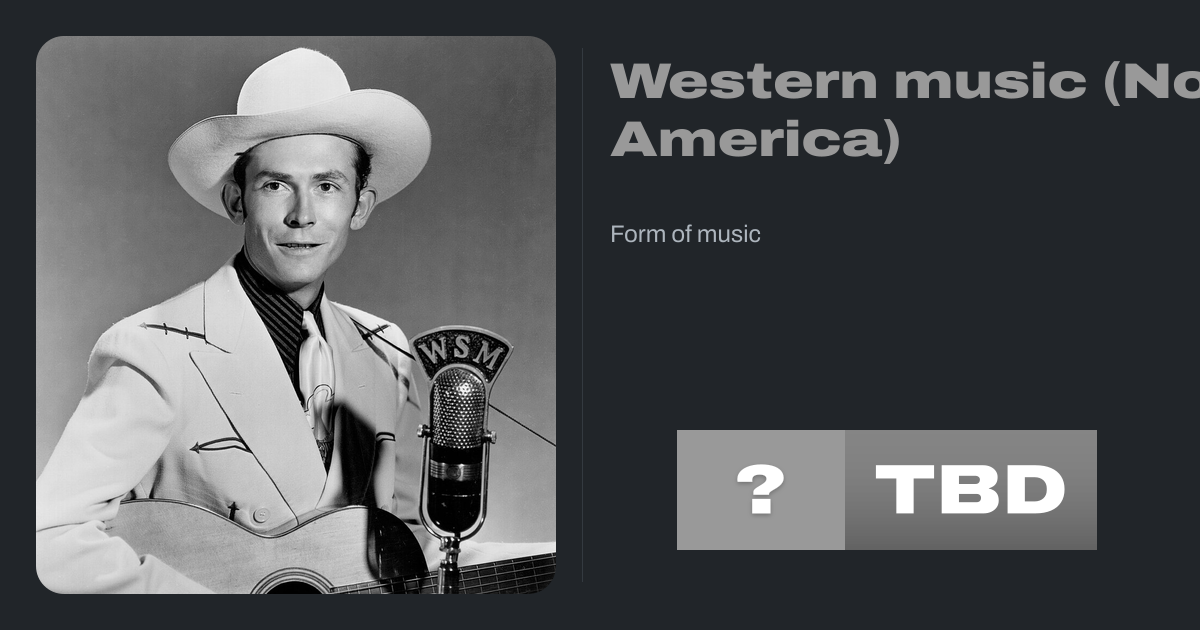Click the arrow embroidery on jacket lapel
The image size is (1200, 630).
(x=221, y=444)
